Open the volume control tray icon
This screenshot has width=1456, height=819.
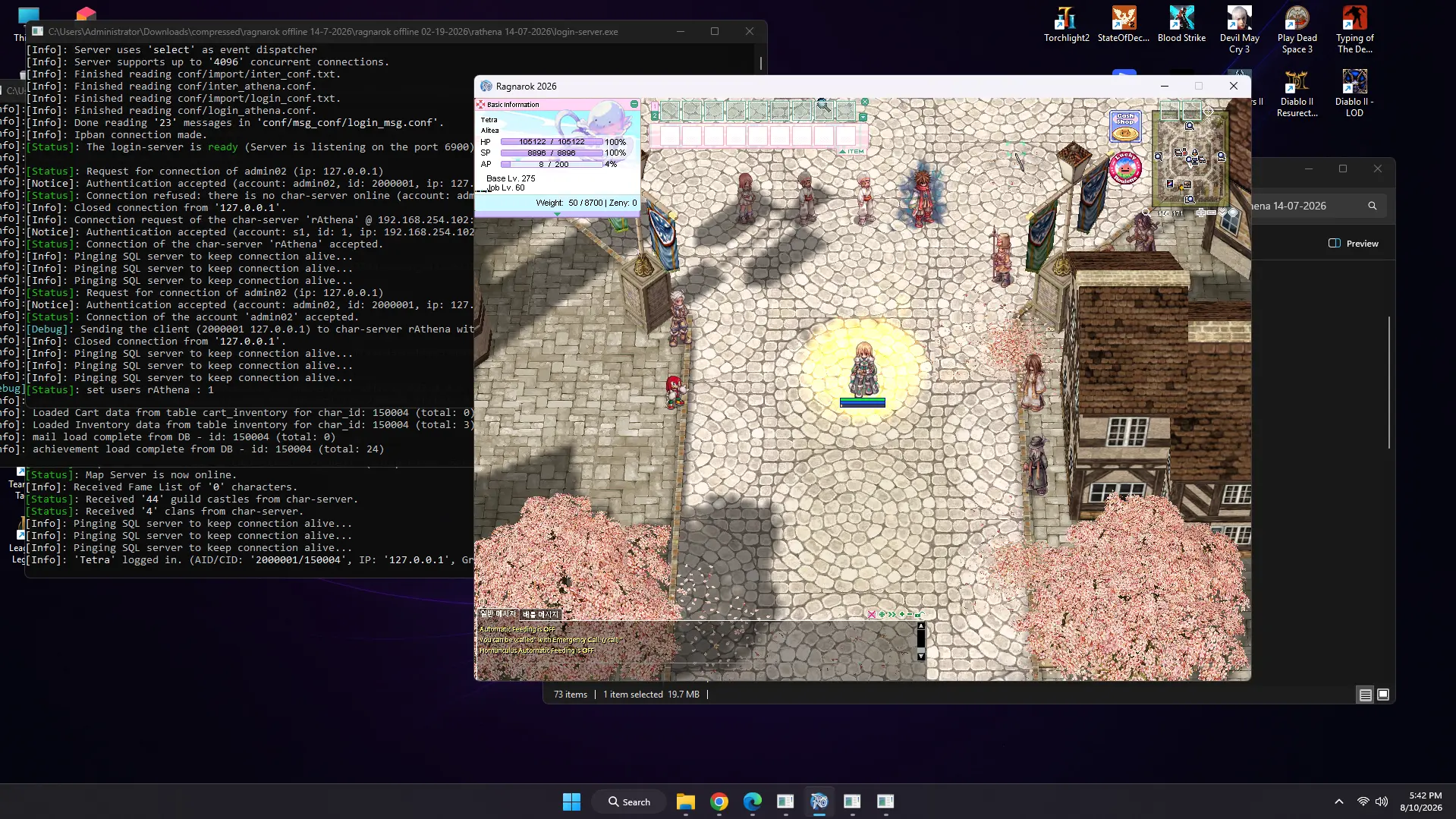1382,802
